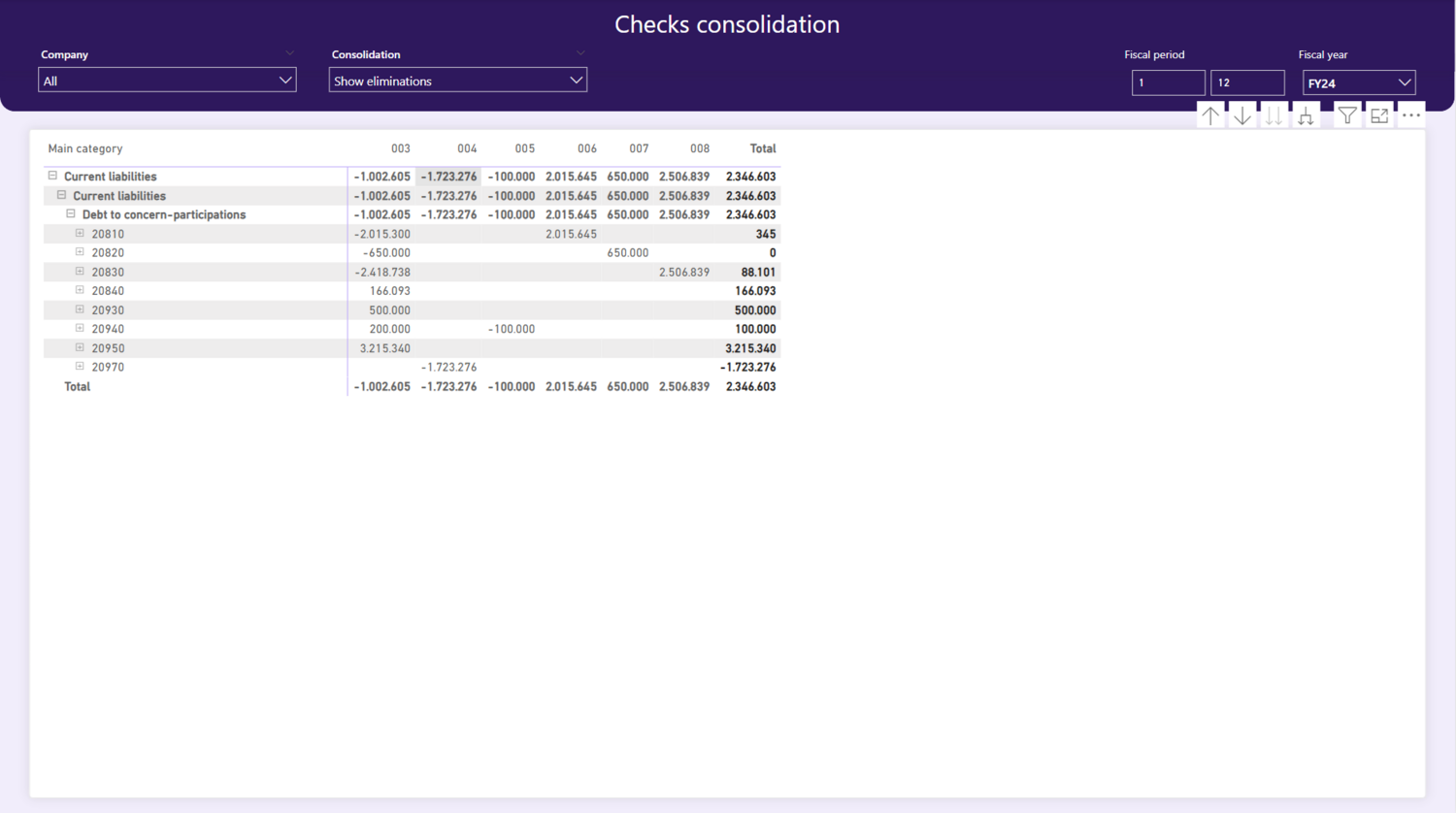
Task: Open the visual filter funnel icon
Action: pos(1347,115)
